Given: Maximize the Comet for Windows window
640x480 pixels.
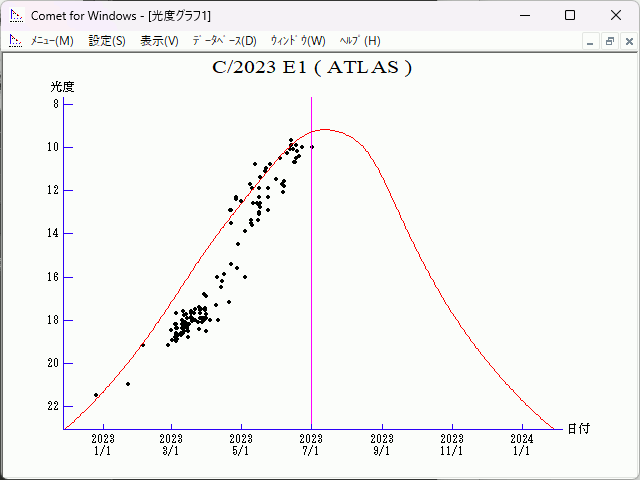Looking at the screenshot, I should tap(570, 16).
